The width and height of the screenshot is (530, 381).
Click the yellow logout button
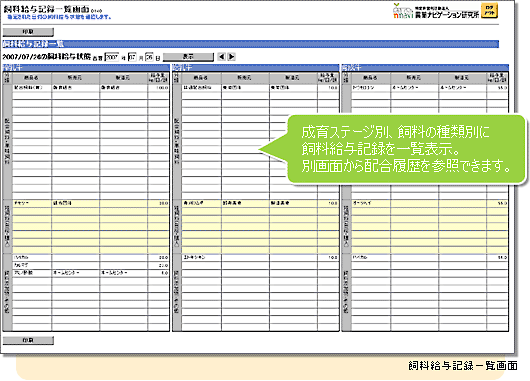(489, 11)
